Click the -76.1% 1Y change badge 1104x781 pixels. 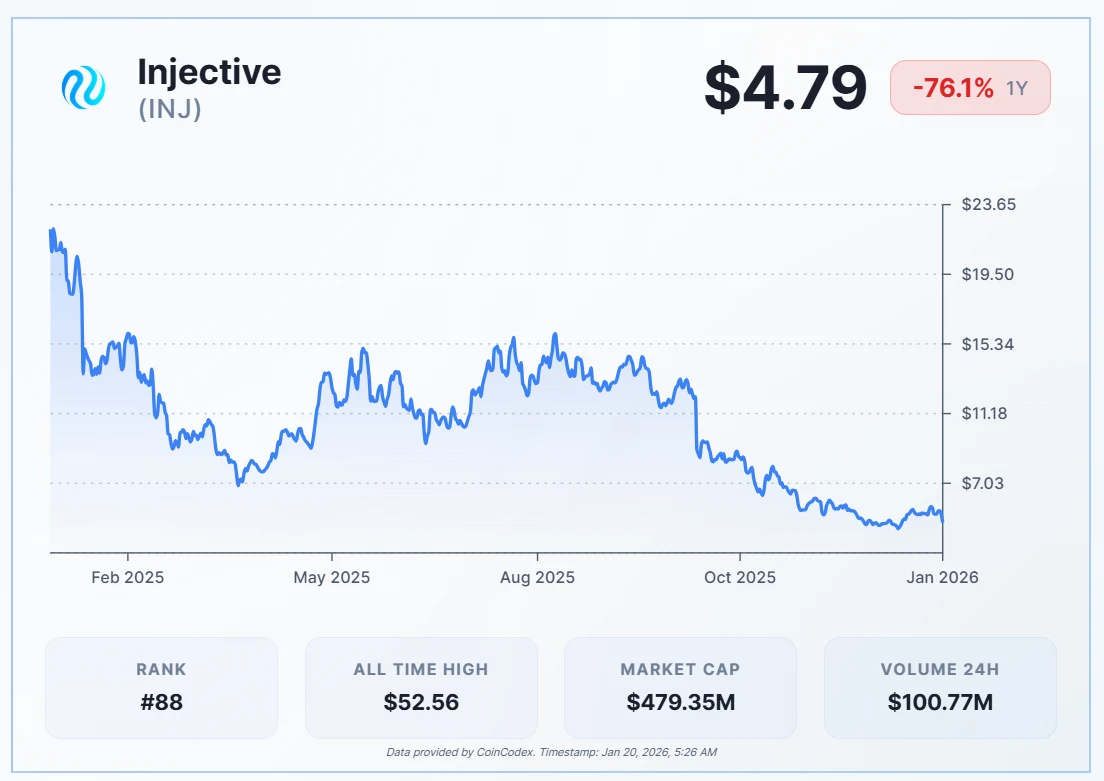pos(969,88)
